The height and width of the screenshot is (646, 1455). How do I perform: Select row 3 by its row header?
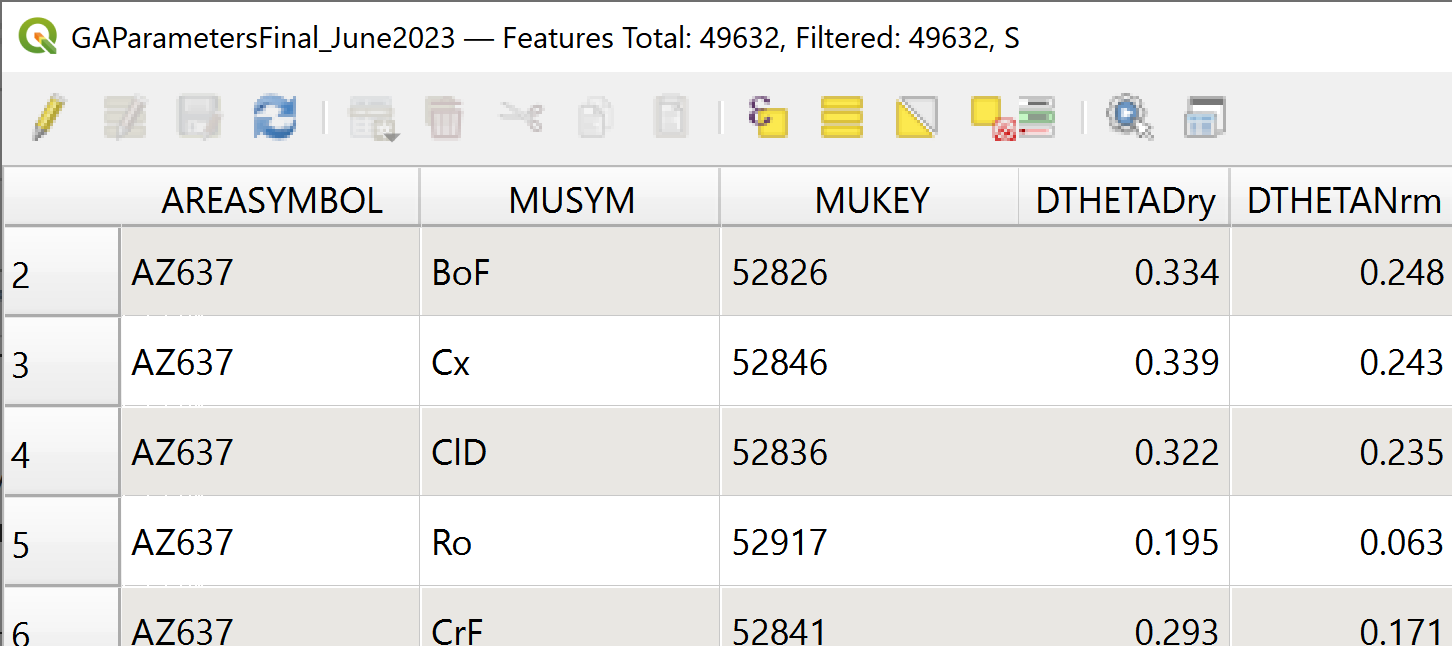point(61,363)
